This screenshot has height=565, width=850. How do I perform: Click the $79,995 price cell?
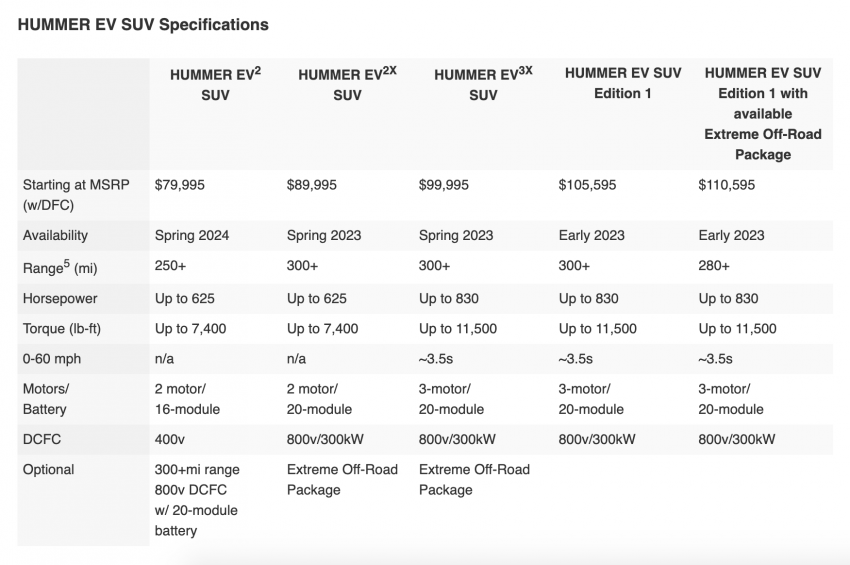[x=180, y=185]
